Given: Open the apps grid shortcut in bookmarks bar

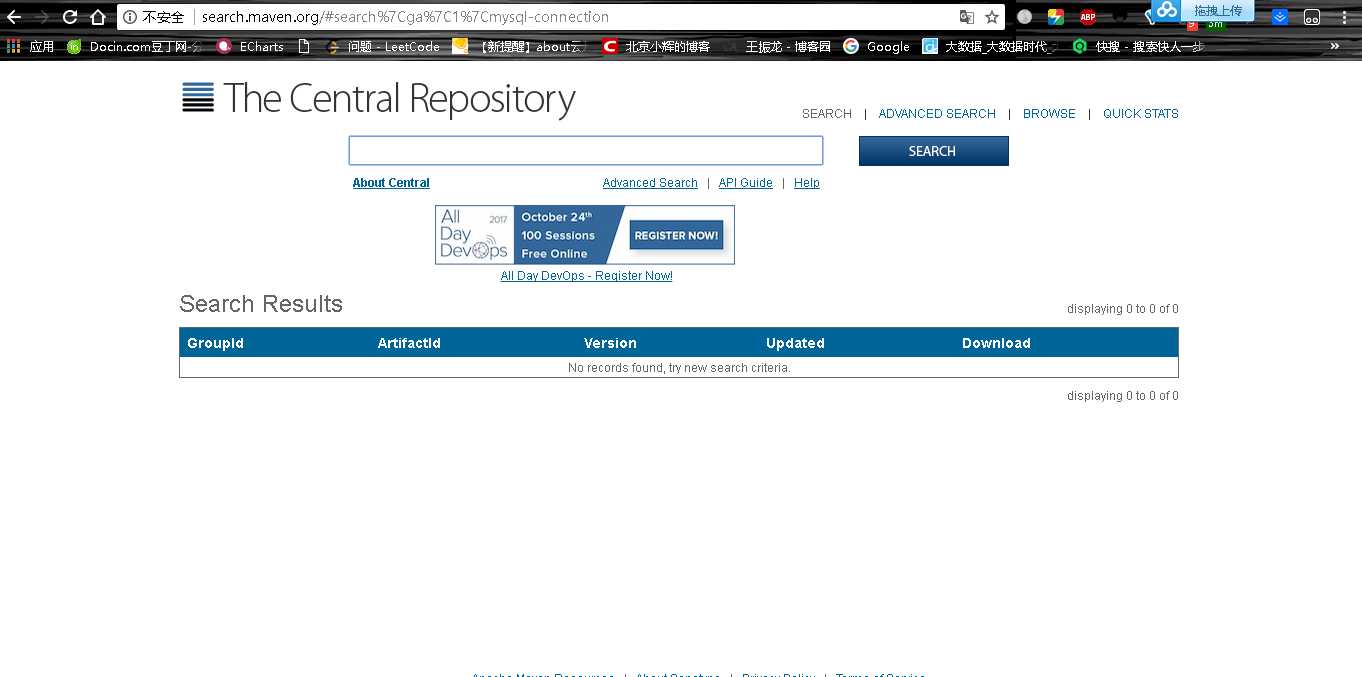Looking at the screenshot, I should coord(14,46).
